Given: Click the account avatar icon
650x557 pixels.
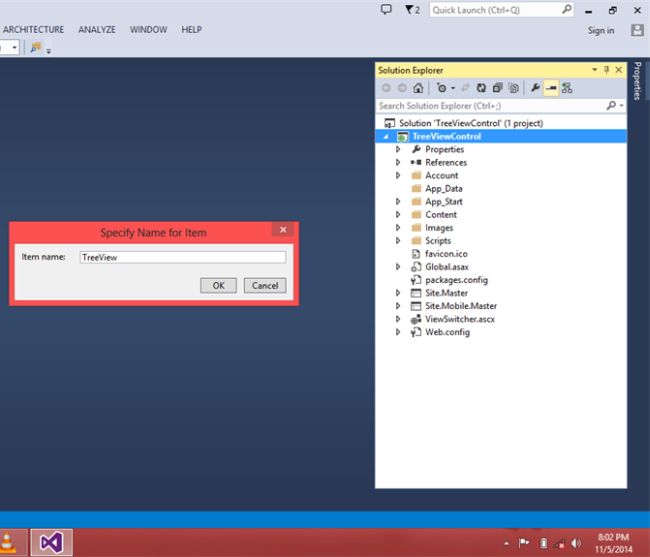Looking at the screenshot, I should point(637,30).
